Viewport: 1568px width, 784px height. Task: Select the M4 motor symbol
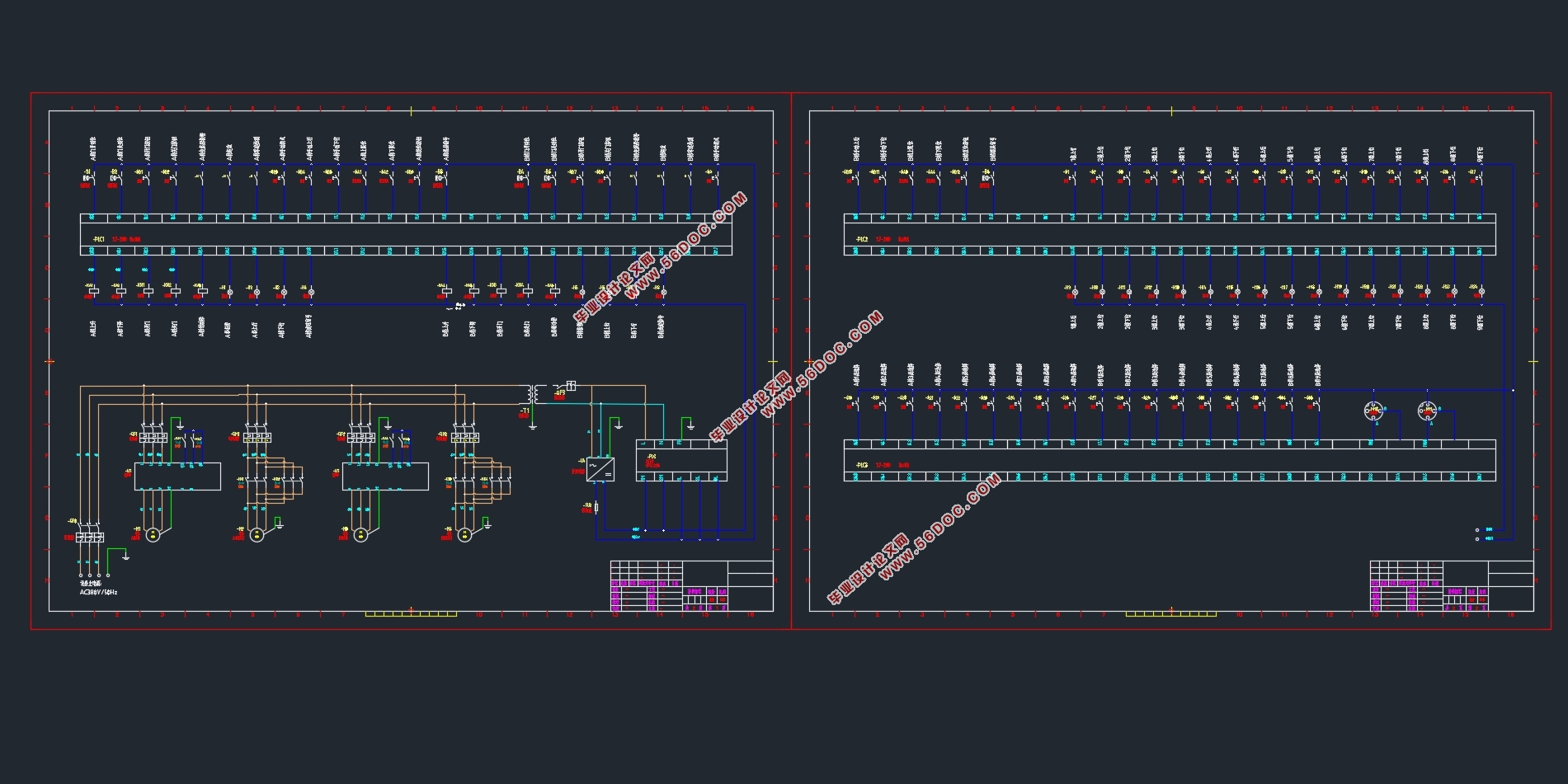click(464, 535)
